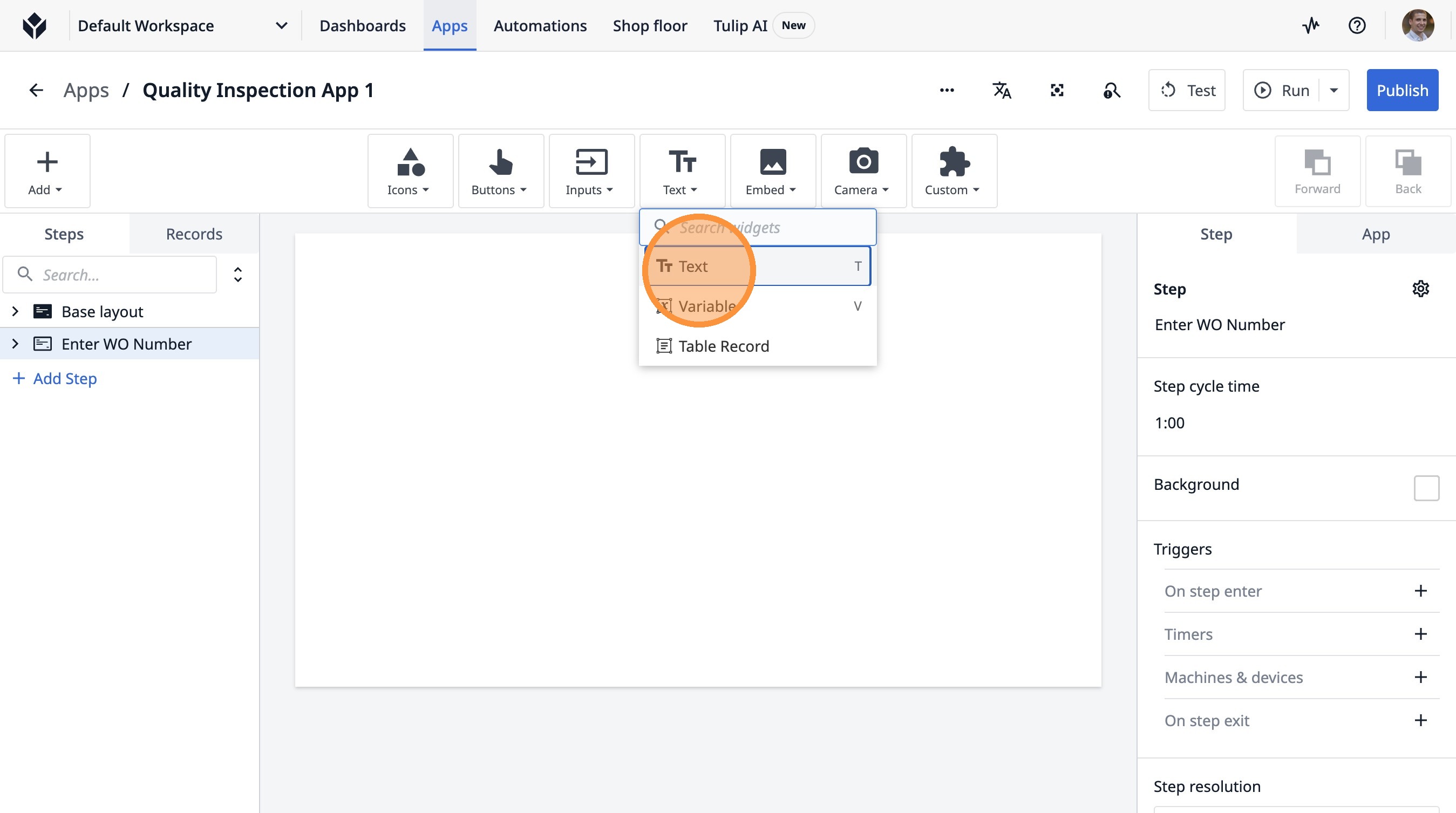Expand the Base layout step
This screenshot has width=1456, height=813.
click(15, 311)
